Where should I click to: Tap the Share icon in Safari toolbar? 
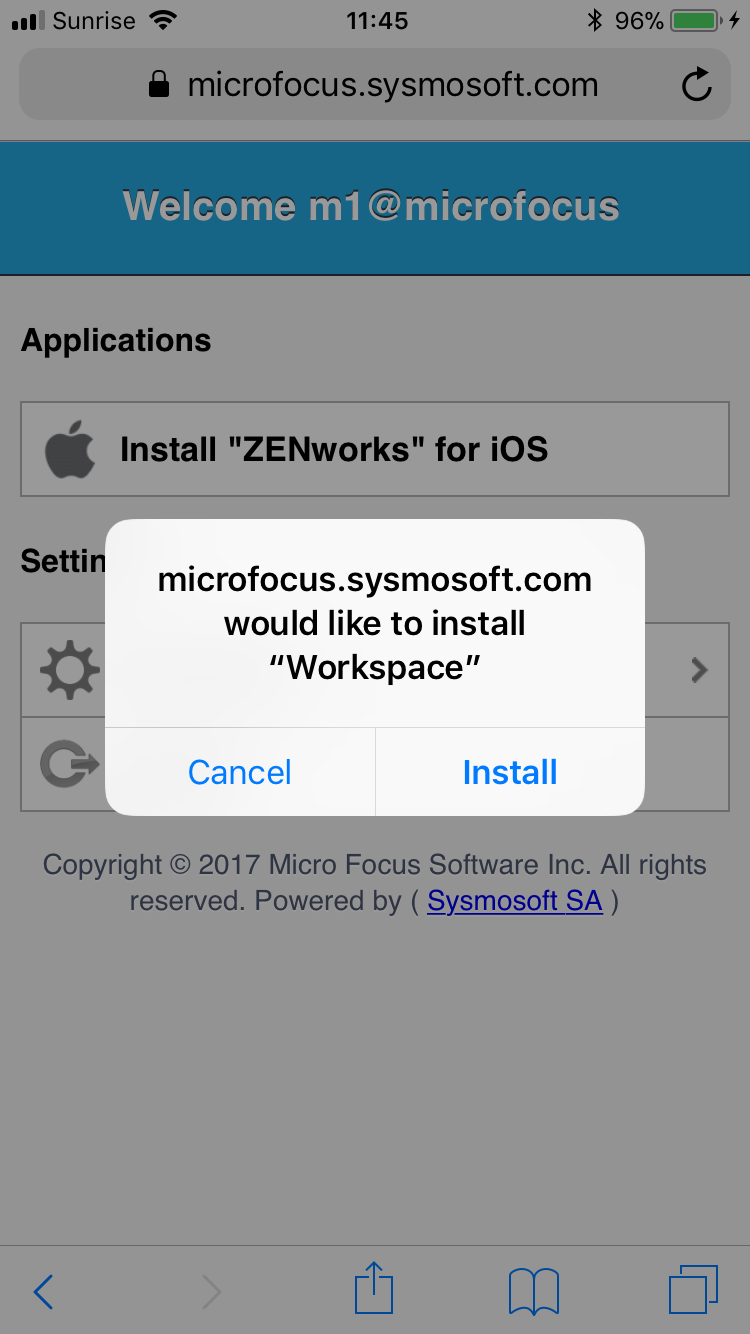(x=373, y=1289)
